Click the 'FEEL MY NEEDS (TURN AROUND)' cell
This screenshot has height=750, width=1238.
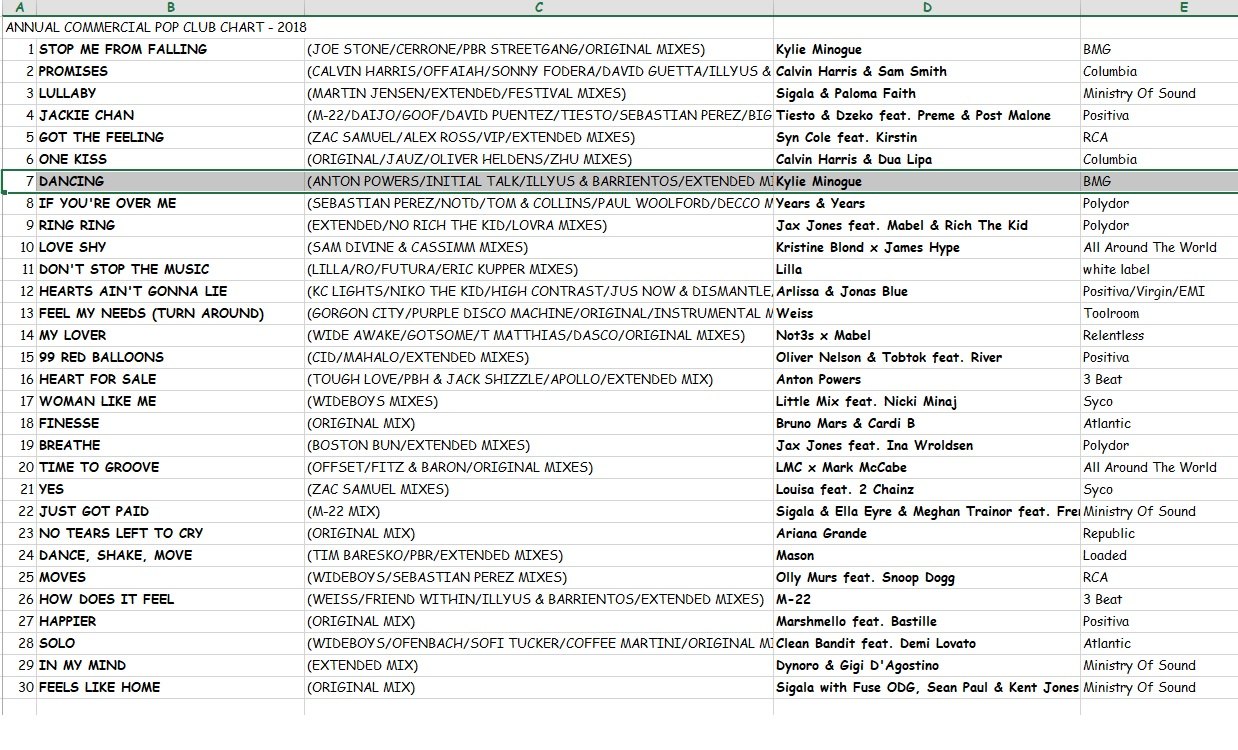click(170, 313)
